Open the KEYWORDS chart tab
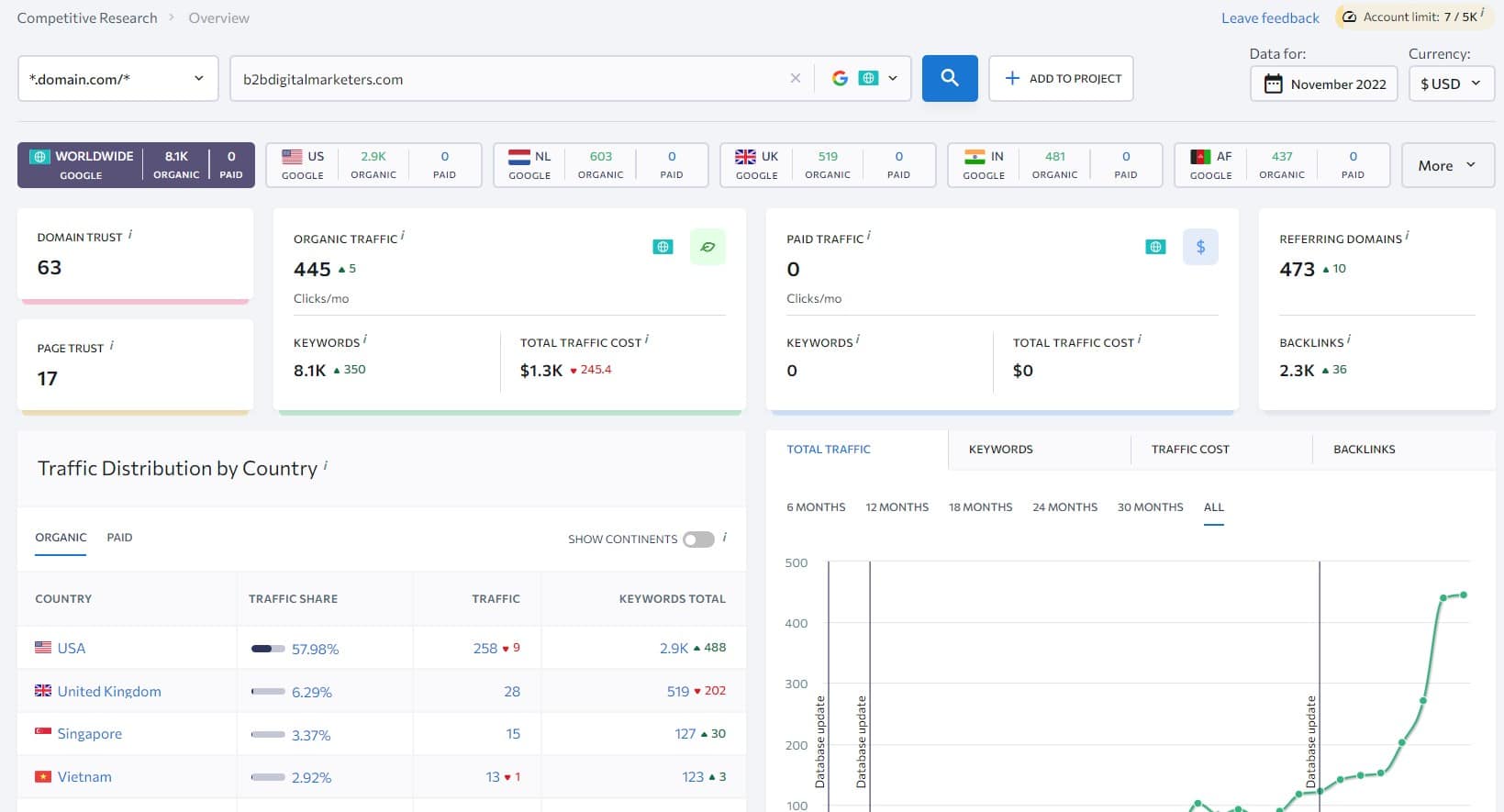 click(1000, 450)
